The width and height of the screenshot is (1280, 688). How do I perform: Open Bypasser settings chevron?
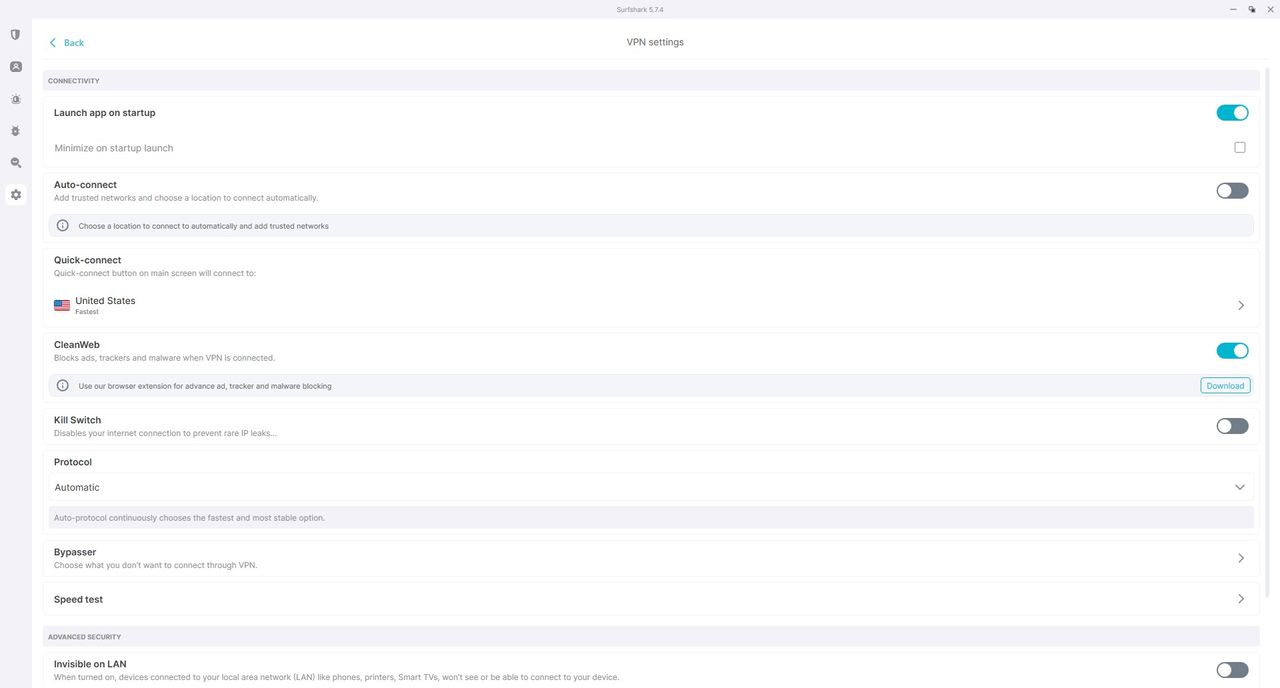(x=1241, y=558)
